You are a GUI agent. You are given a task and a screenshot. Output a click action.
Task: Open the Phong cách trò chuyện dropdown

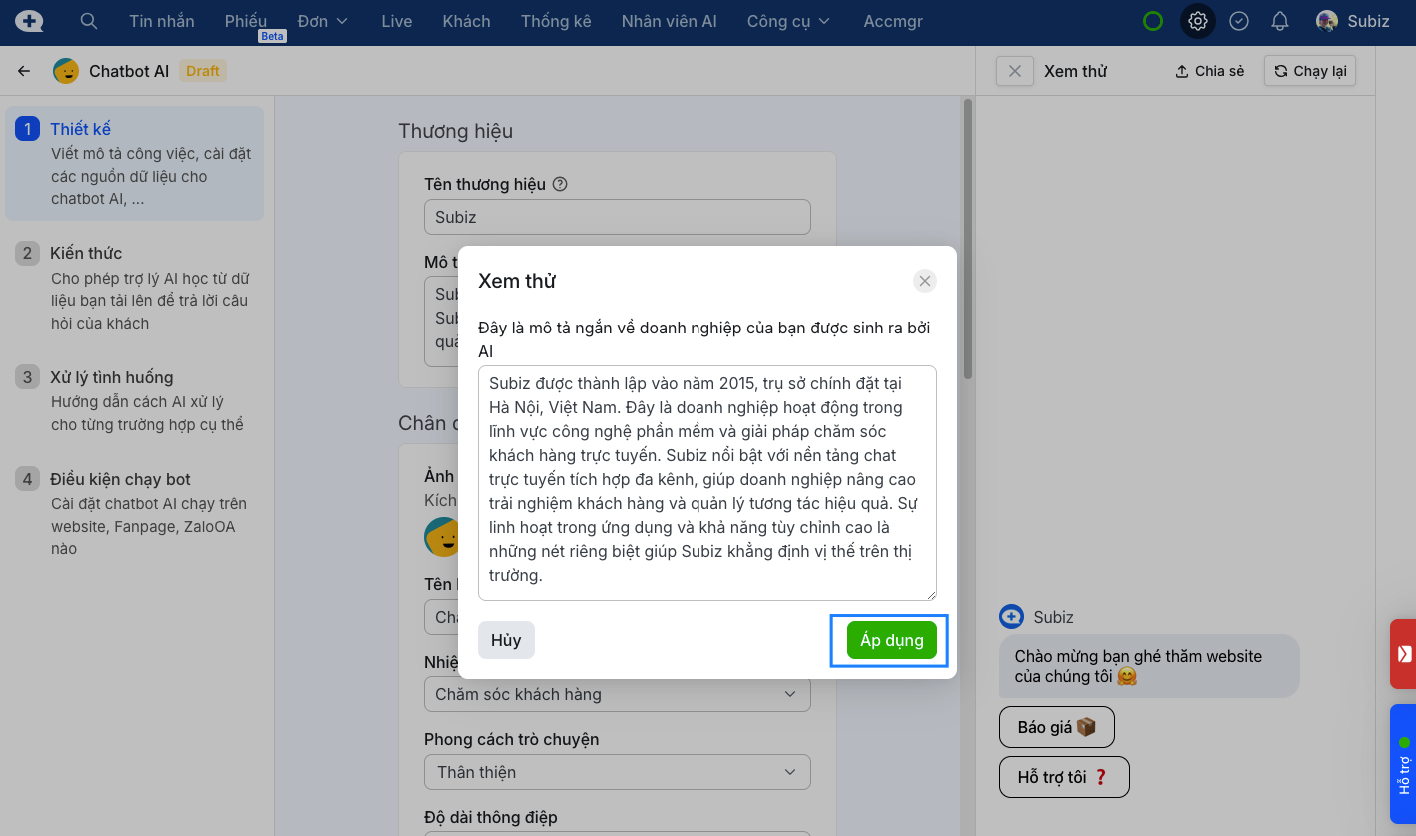pos(617,772)
